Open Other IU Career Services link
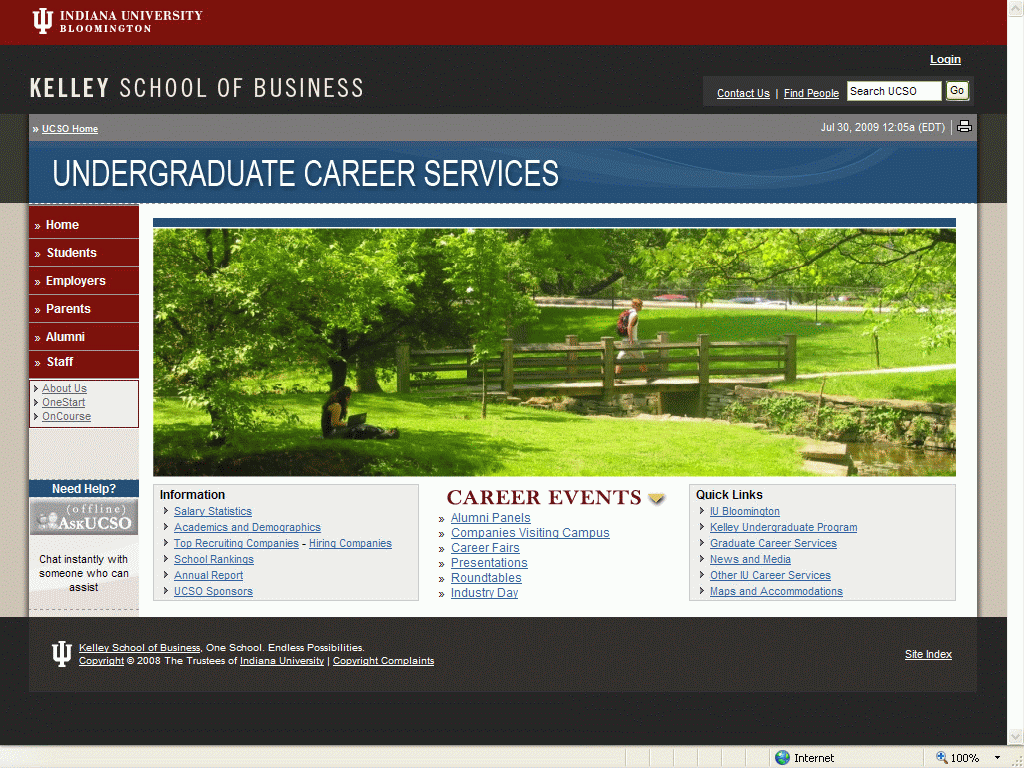Viewport: 1024px width, 768px height. 770,575
